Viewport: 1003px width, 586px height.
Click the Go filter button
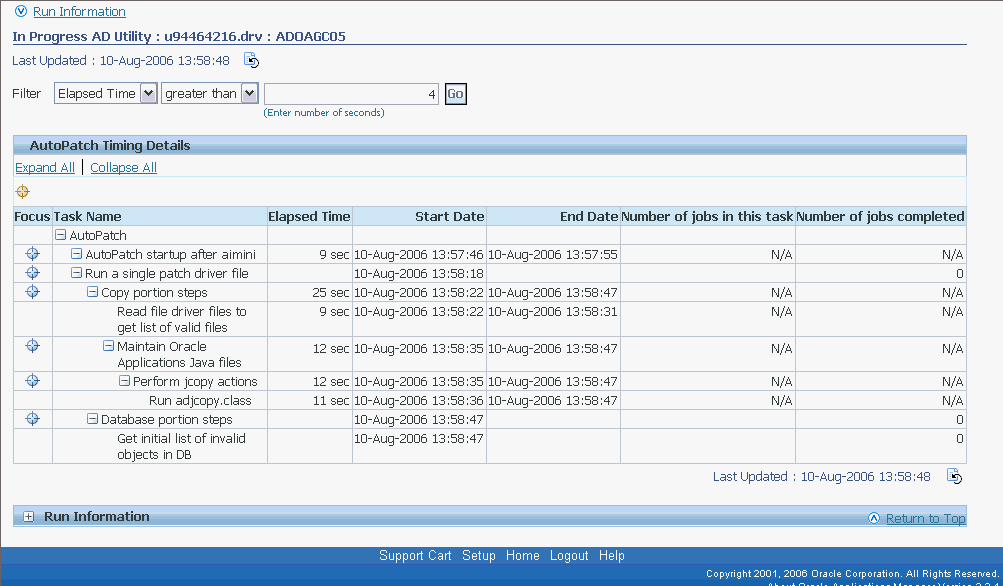[x=455, y=94]
